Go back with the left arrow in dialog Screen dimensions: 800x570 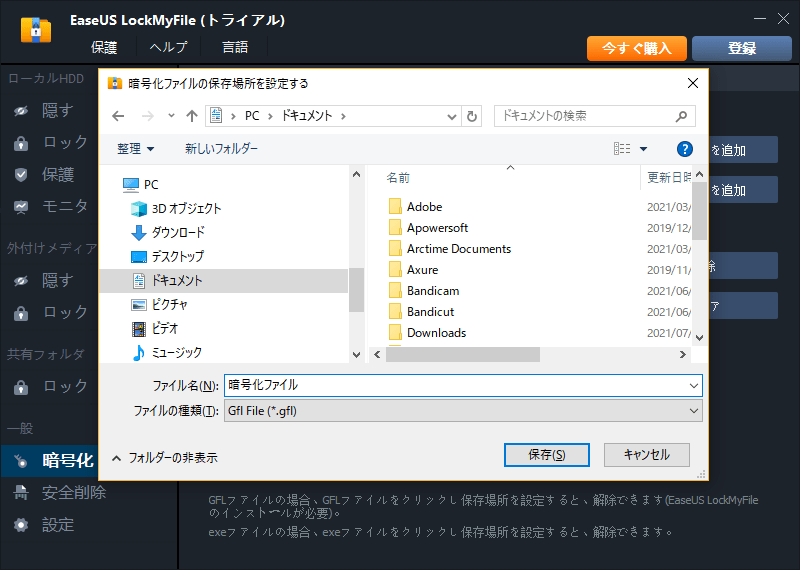pyautogui.click(x=118, y=116)
